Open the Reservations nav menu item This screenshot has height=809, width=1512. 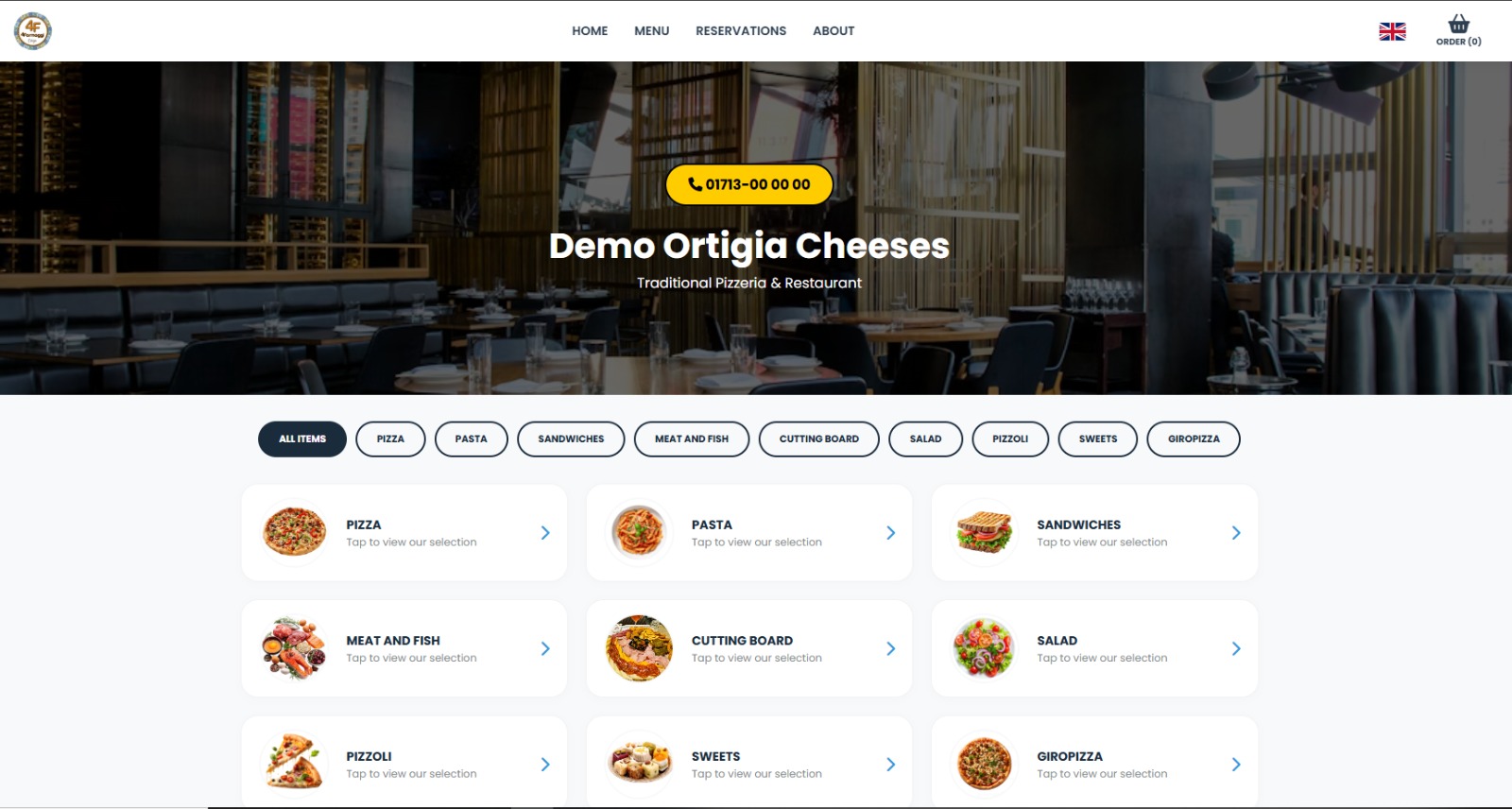point(741,31)
